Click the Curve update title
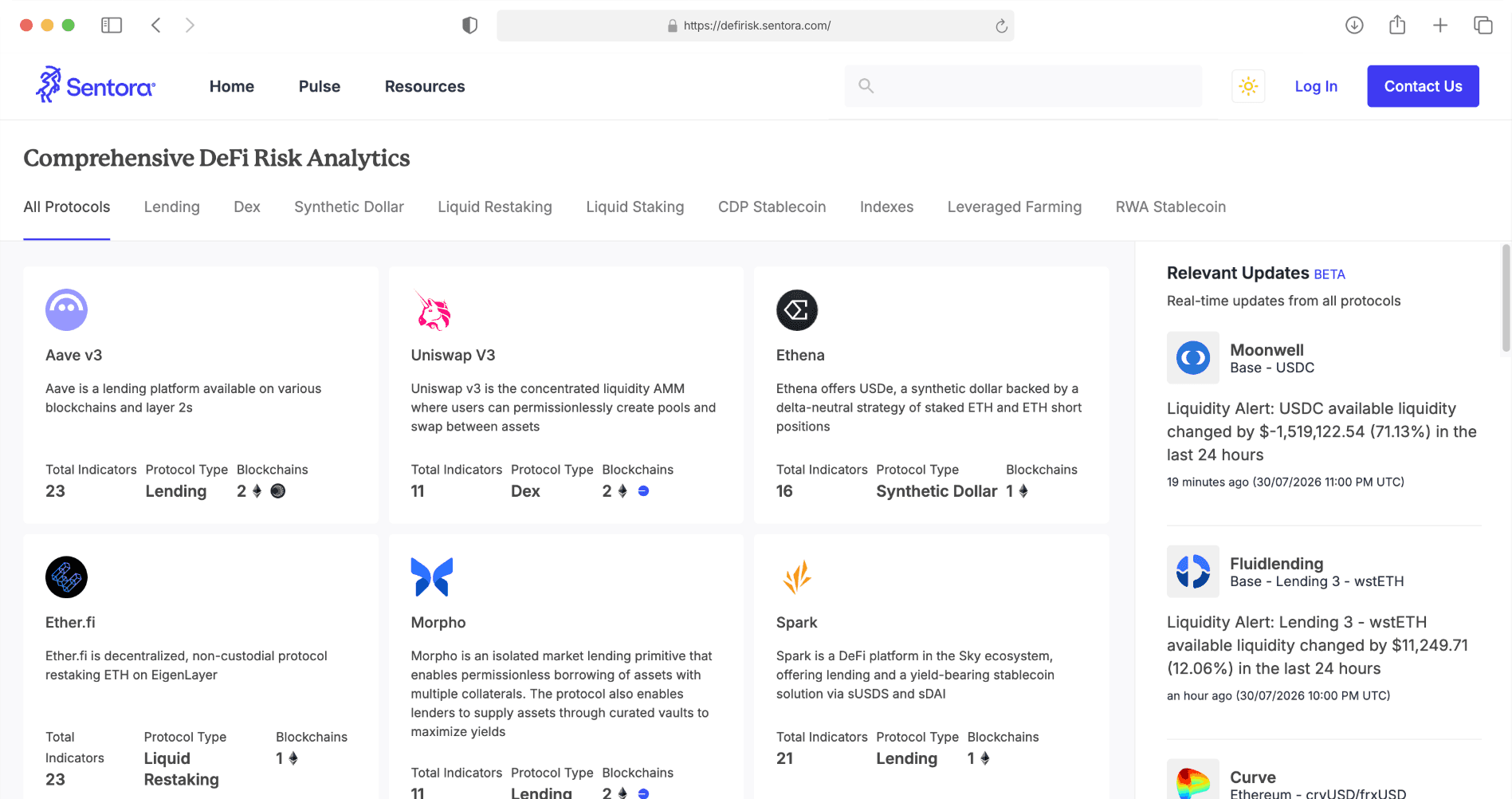 pos(1253,777)
